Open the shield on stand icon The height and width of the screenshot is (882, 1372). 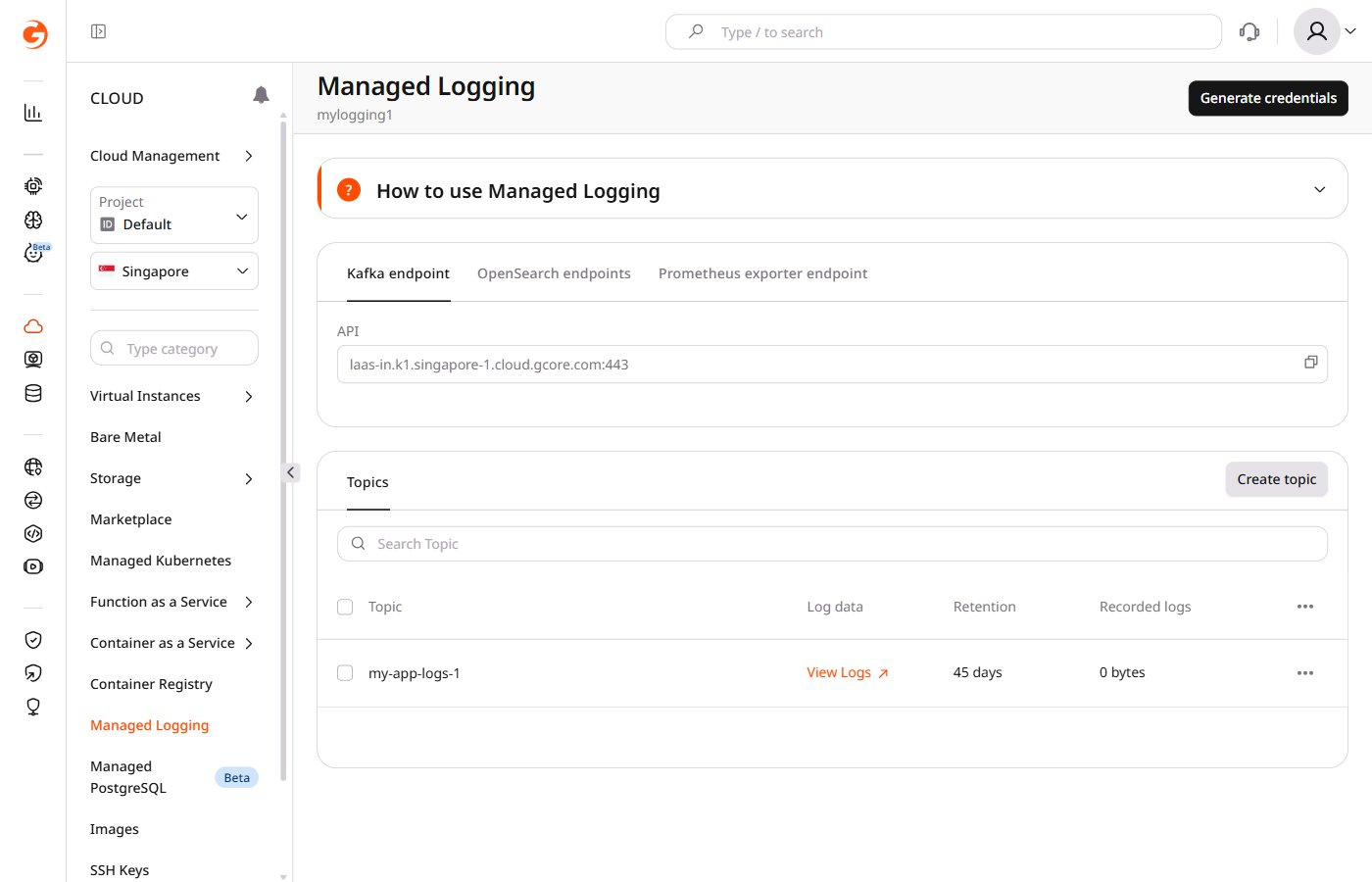[33, 707]
